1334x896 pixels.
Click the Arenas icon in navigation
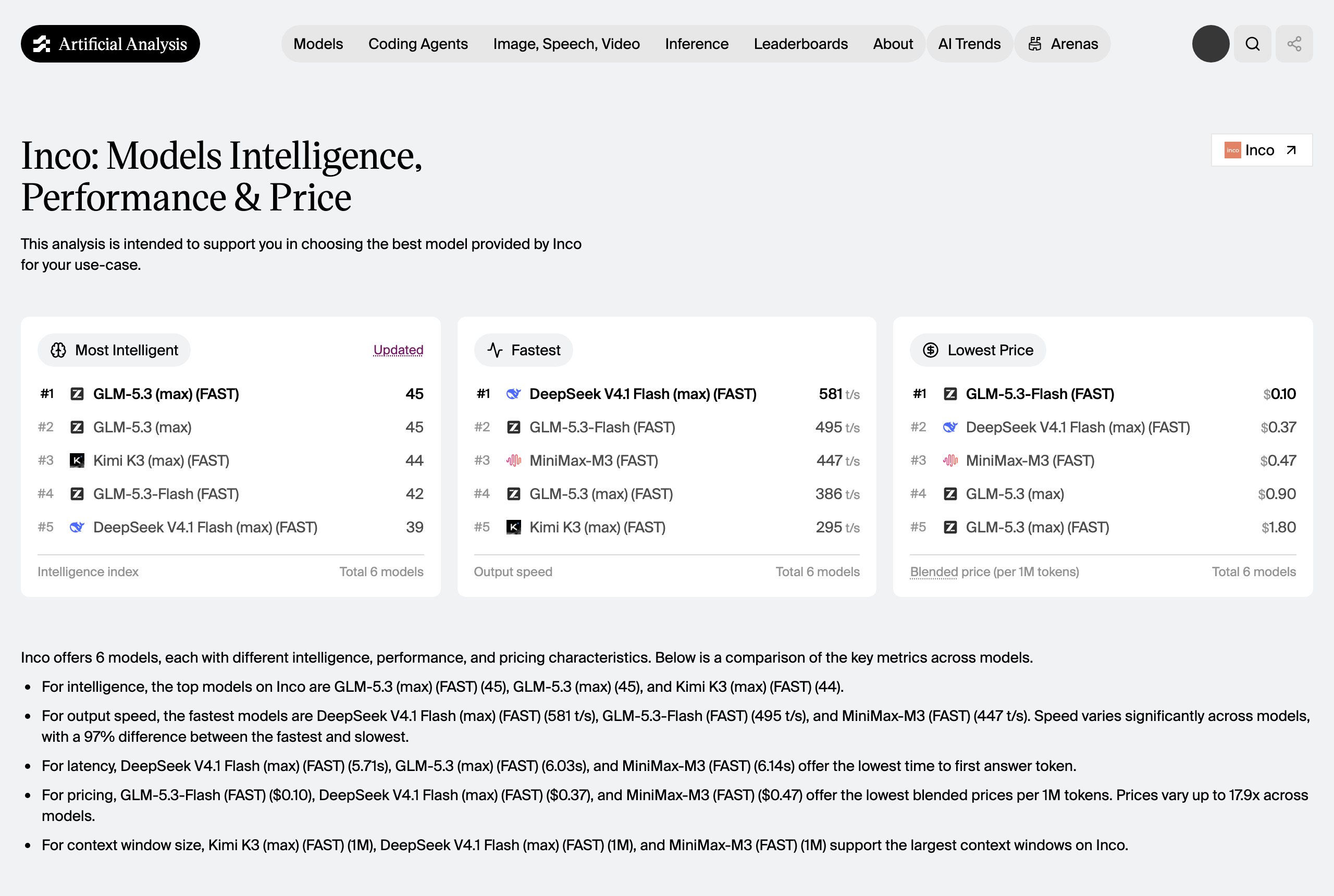tap(1035, 44)
